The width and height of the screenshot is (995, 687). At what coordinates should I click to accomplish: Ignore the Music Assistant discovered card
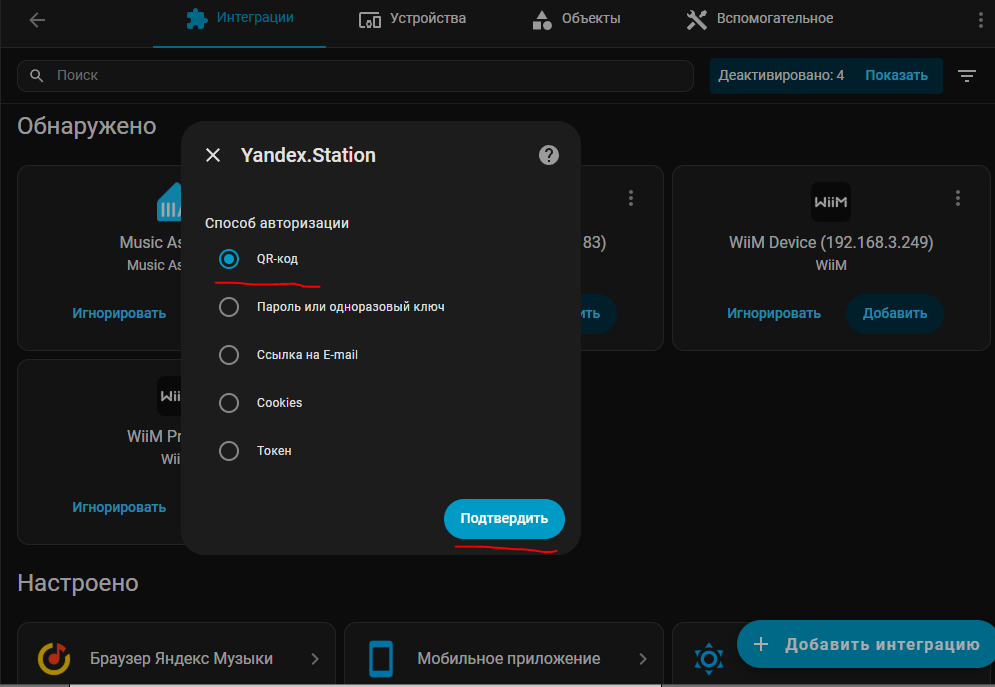pos(119,313)
